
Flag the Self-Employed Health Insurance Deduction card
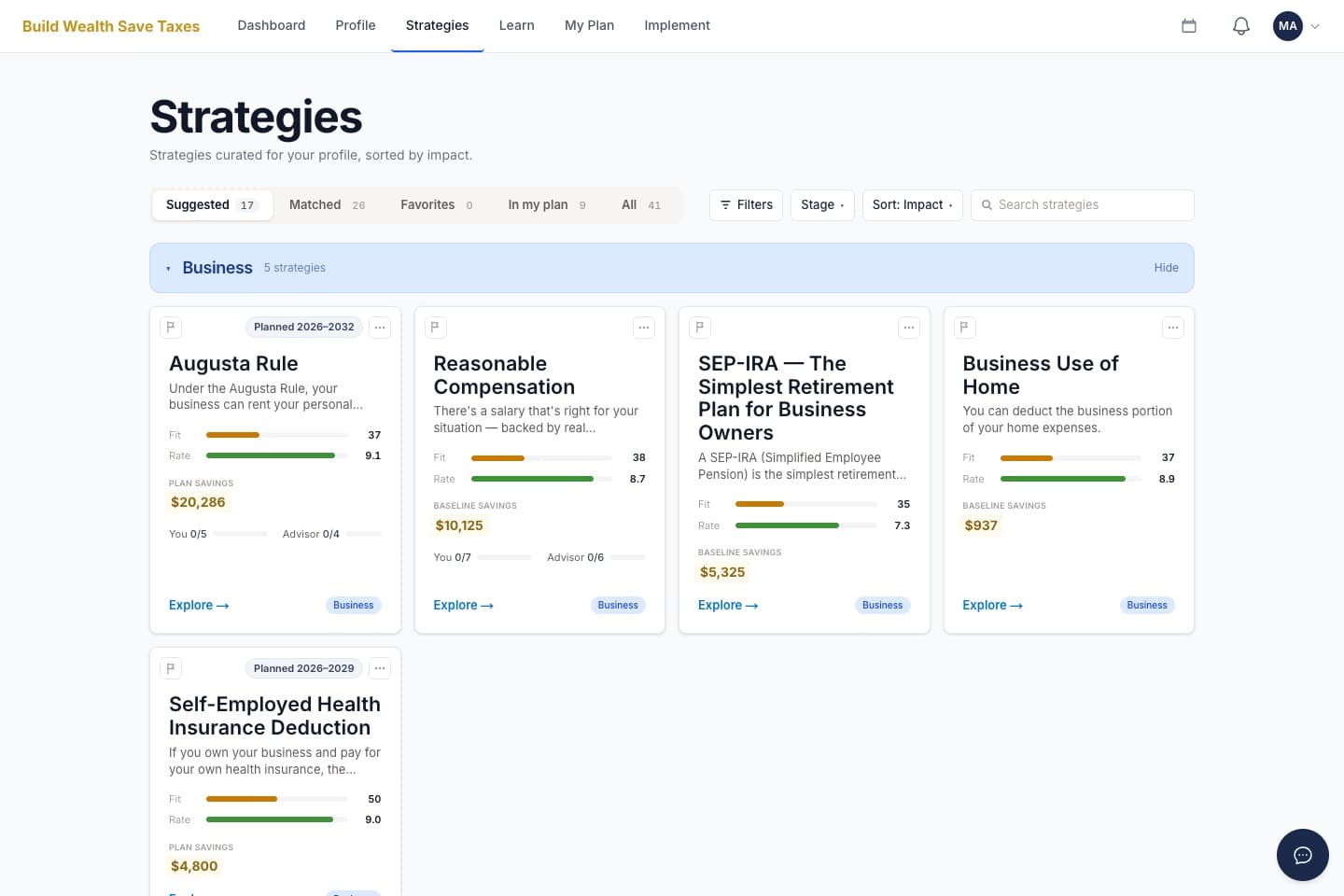click(171, 668)
